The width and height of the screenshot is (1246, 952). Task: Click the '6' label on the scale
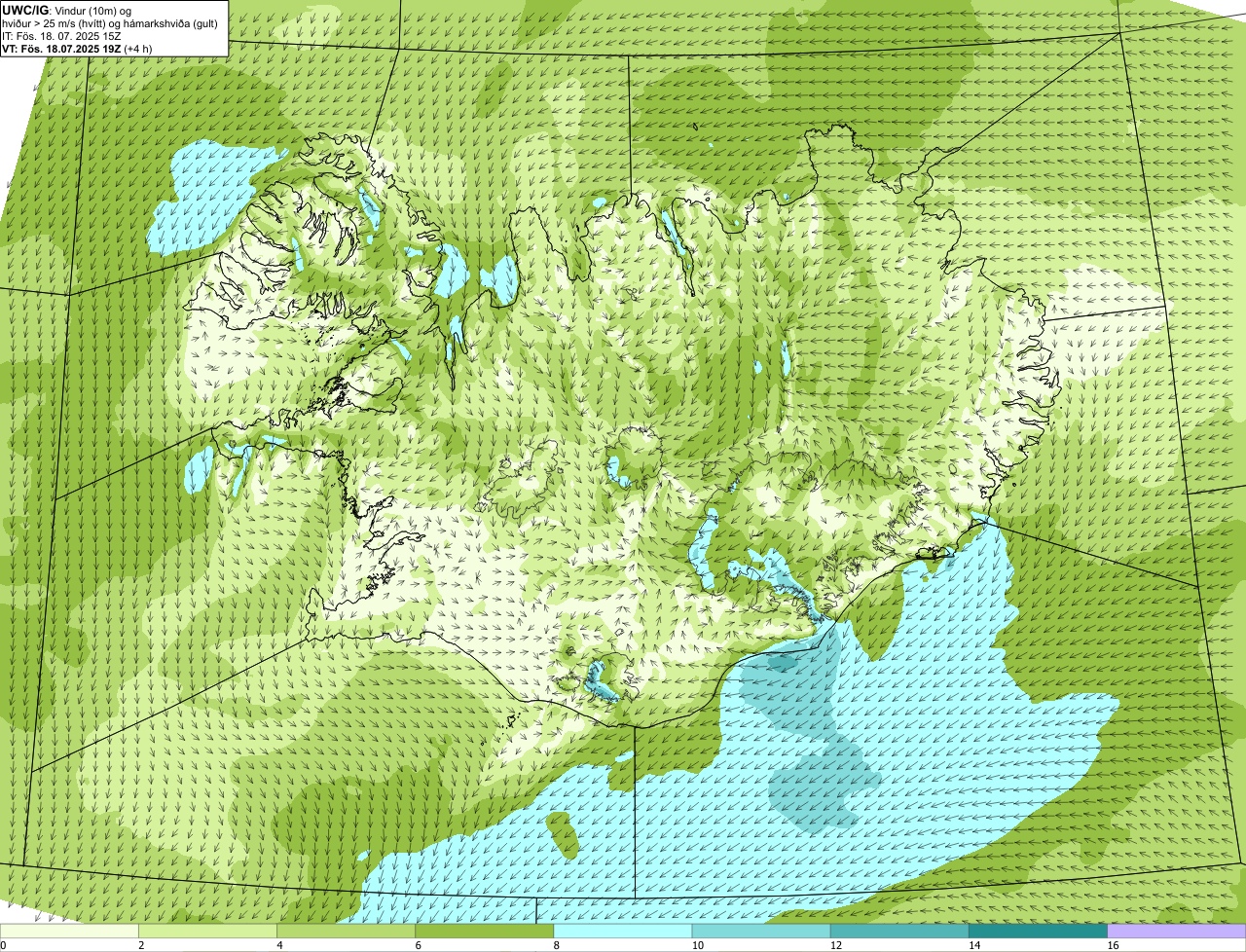(418, 945)
